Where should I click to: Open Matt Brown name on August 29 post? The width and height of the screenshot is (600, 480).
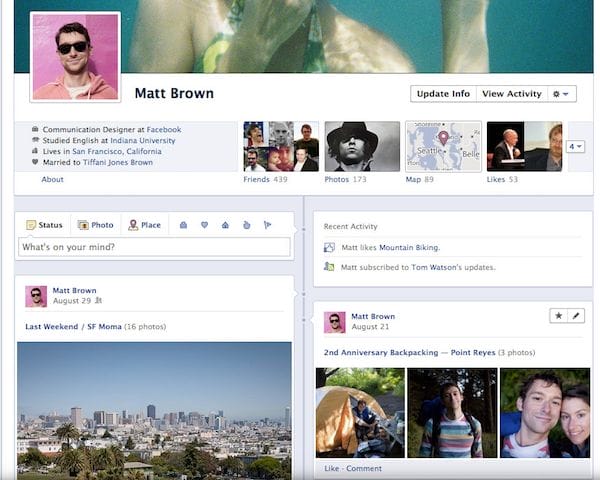[75, 290]
